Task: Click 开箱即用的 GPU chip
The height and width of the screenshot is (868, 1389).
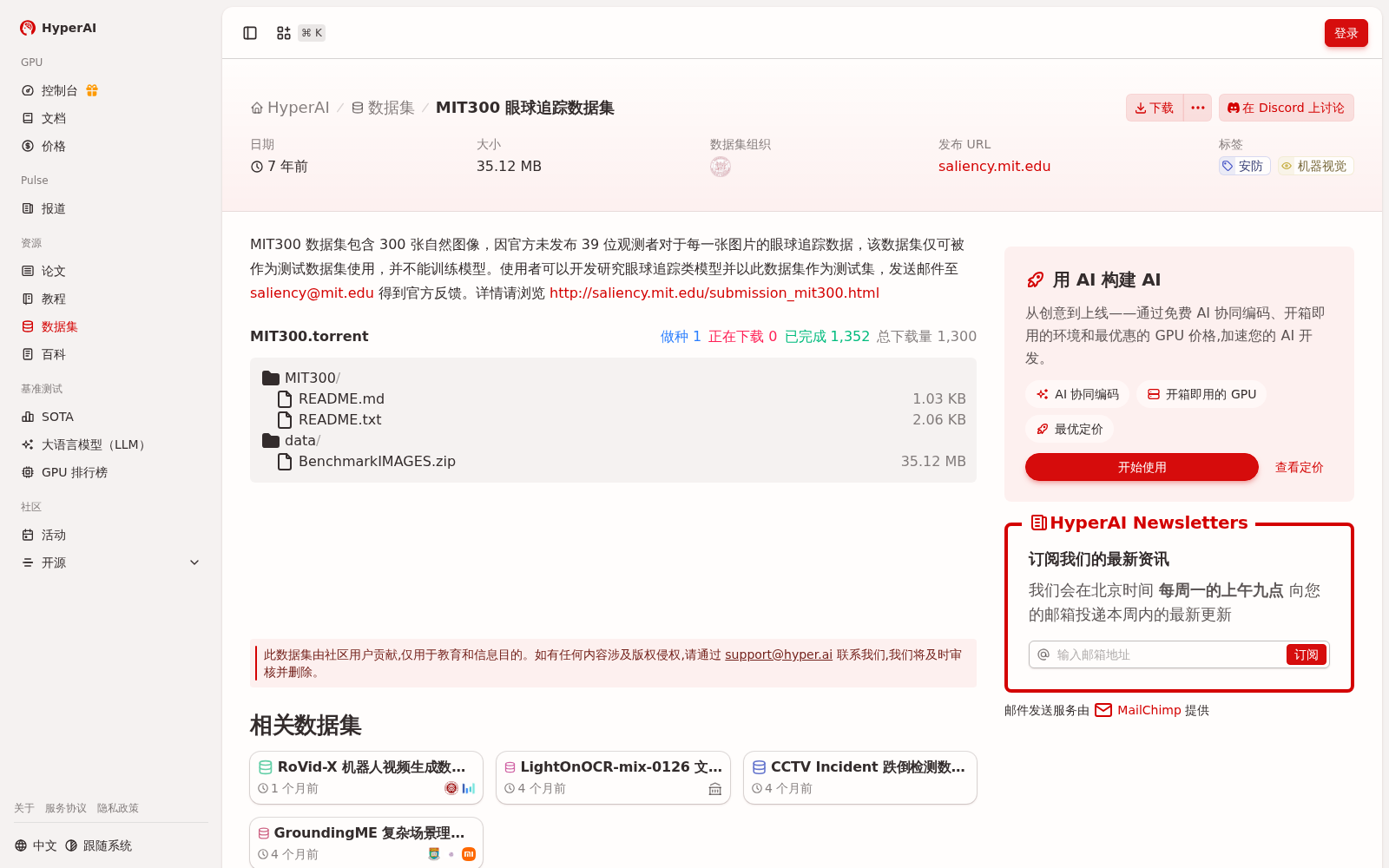Action: [1201, 394]
